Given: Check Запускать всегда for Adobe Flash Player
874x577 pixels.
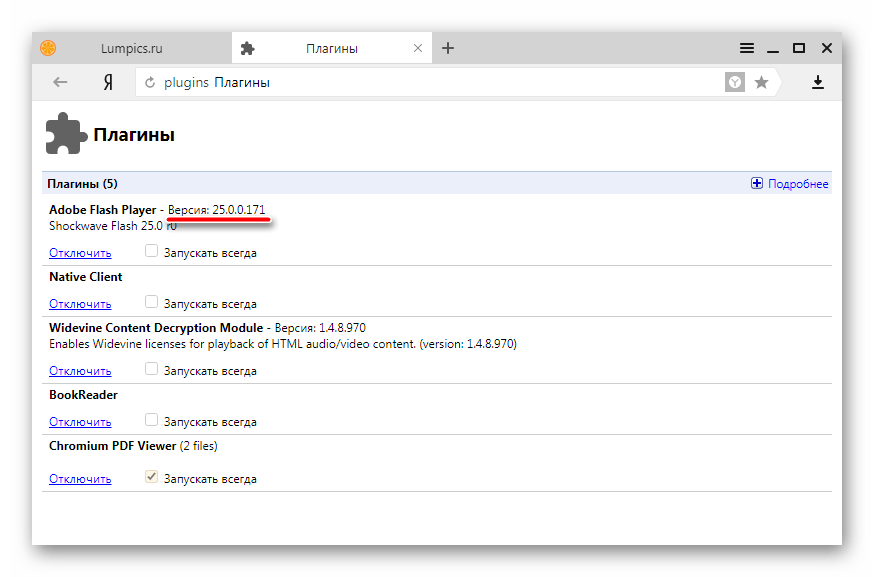Looking at the screenshot, I should (151, 251).
